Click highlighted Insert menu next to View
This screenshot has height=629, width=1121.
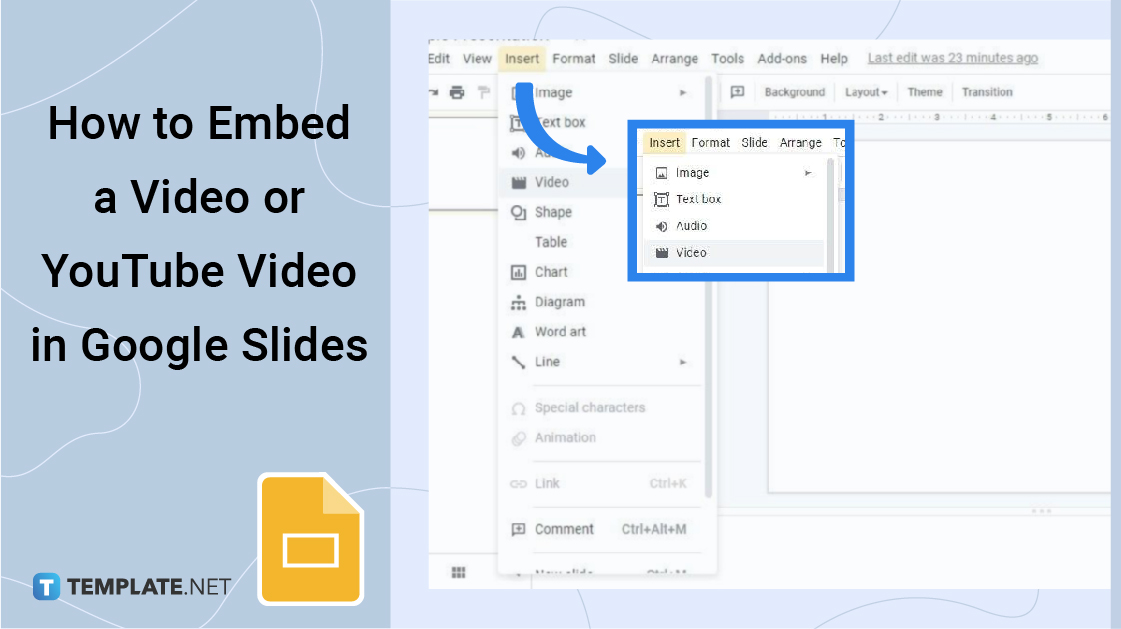522,59
